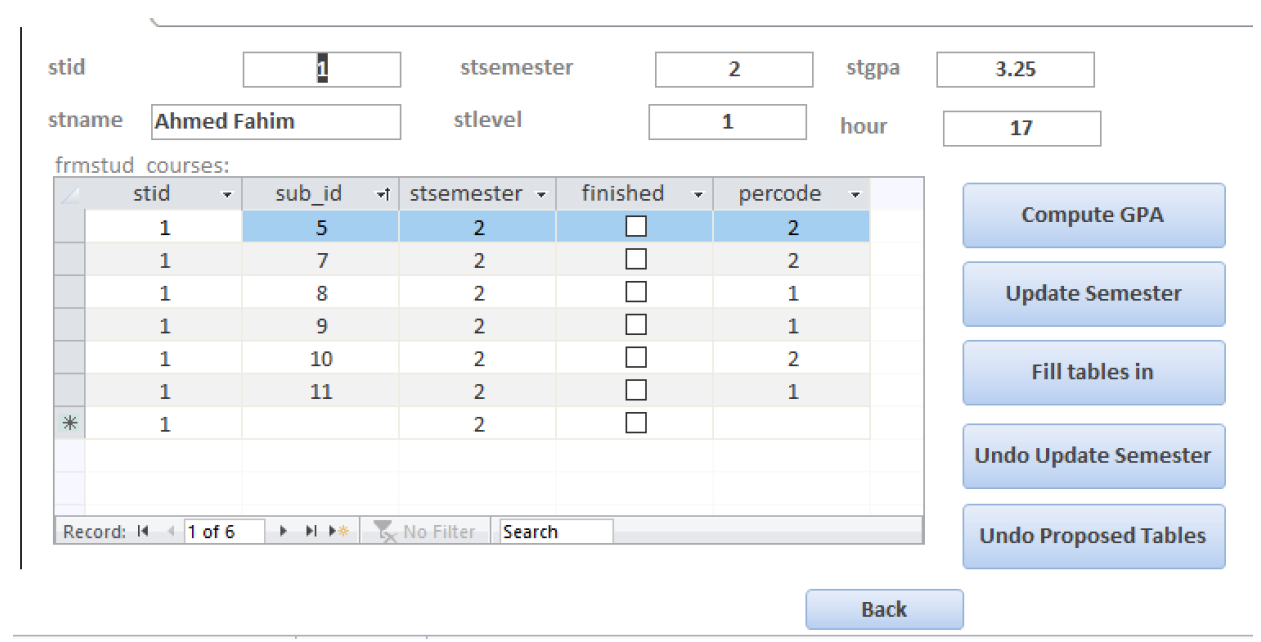Open the finished column dropdown
This screenshot has height=642, width=1261.
(698, 195)
